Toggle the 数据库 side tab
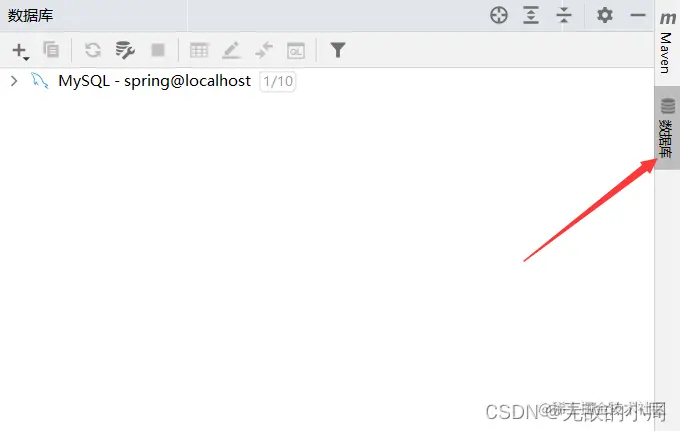The height and width of the screenshot is (431, 680). click(667, 128)
